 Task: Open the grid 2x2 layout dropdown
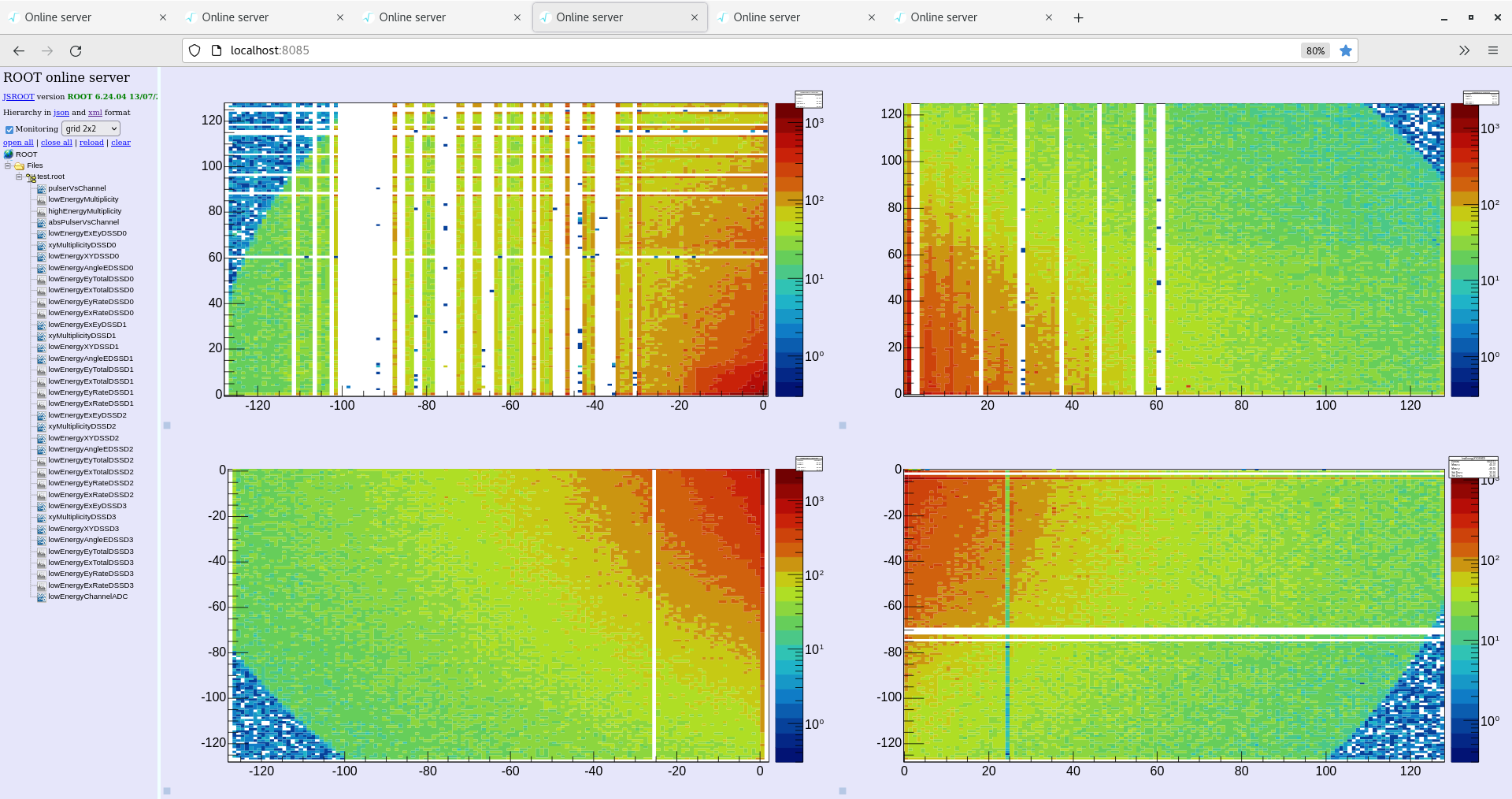91,128
